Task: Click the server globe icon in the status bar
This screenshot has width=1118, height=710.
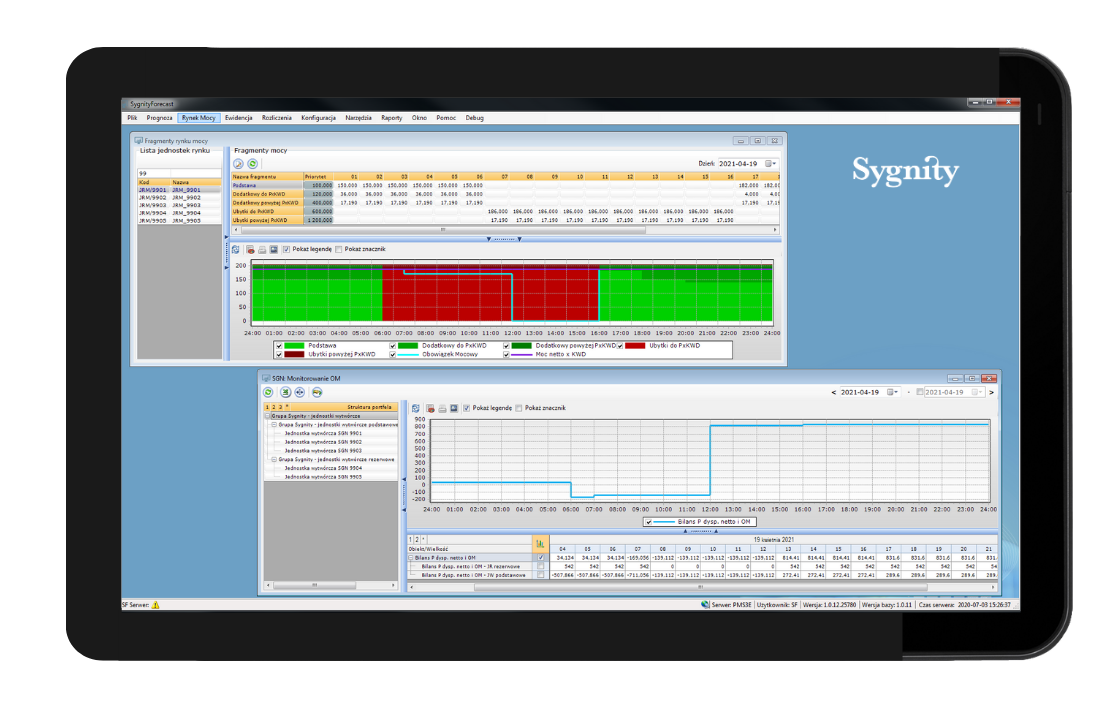Action: [705, 604]
